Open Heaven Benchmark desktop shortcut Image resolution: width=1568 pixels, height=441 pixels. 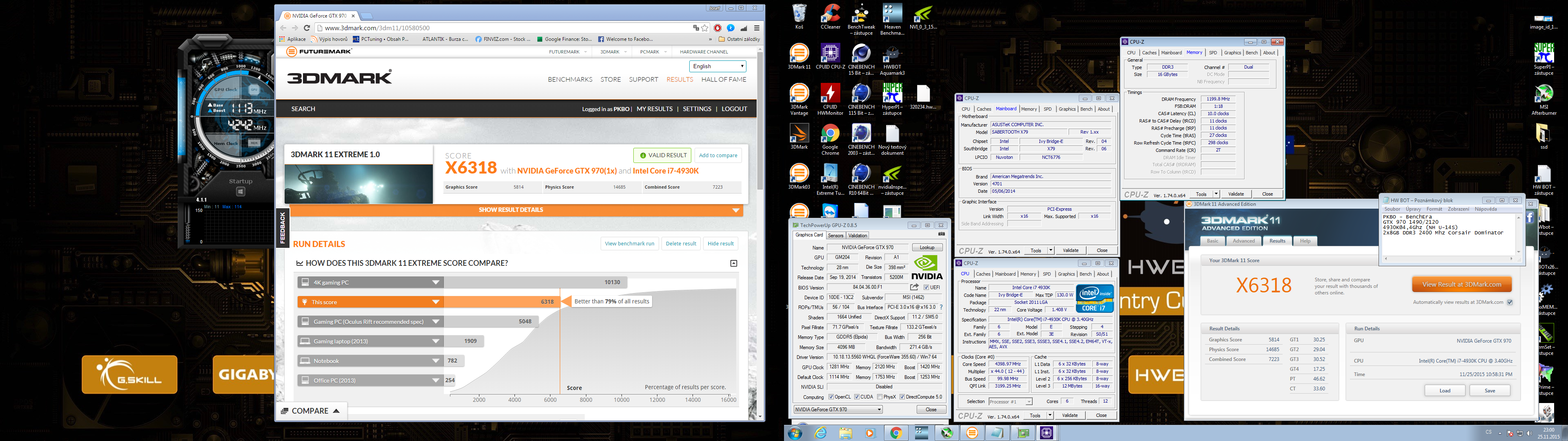point(892,20)
